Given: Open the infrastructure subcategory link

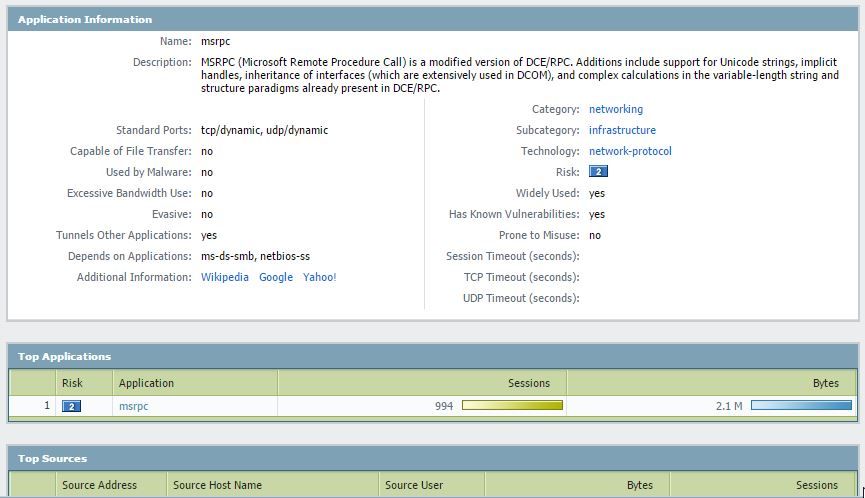Looking at the screenshot, I should coord(622,130).
